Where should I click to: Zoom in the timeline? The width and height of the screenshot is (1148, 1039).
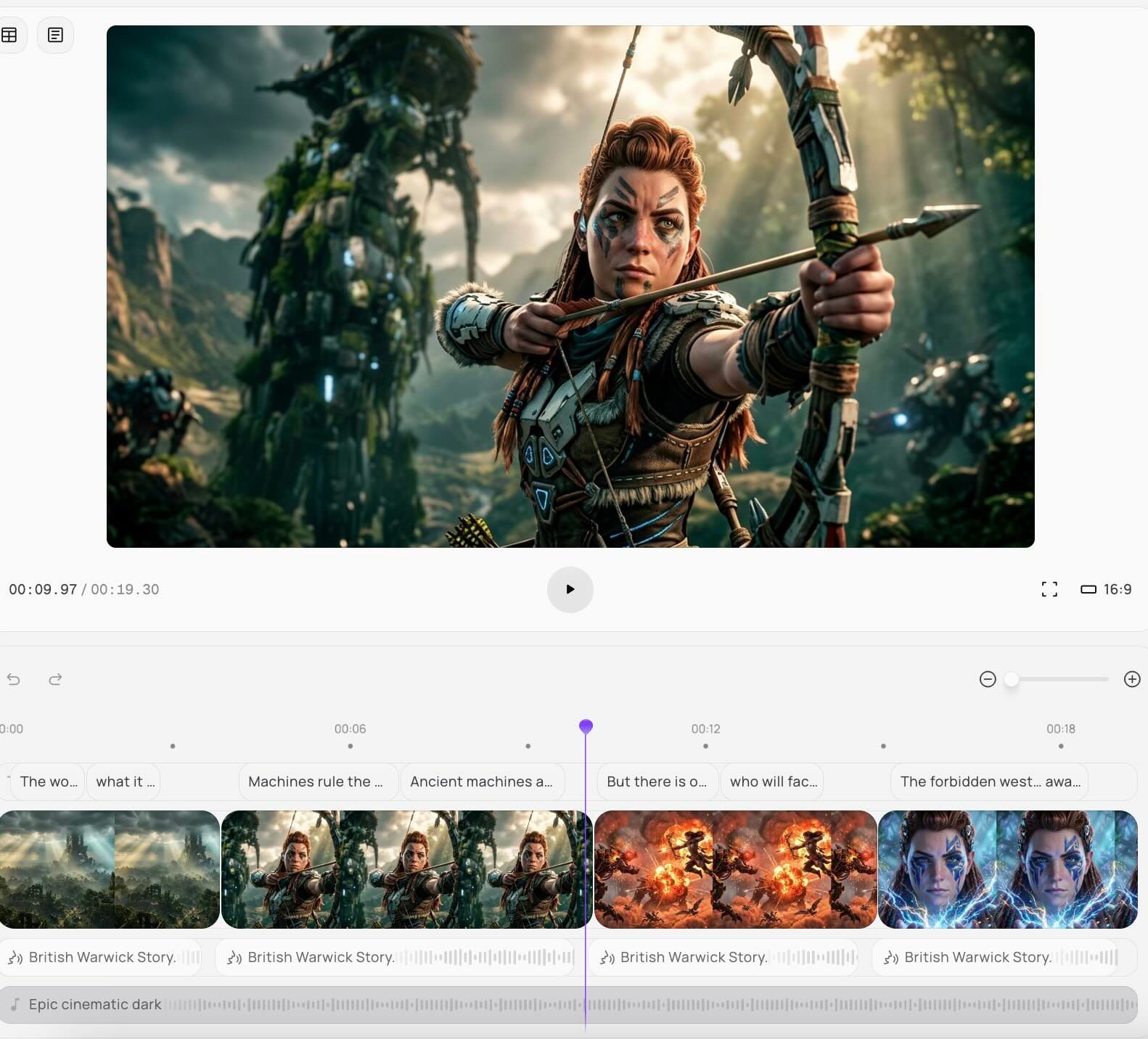tap(1131, 679)
